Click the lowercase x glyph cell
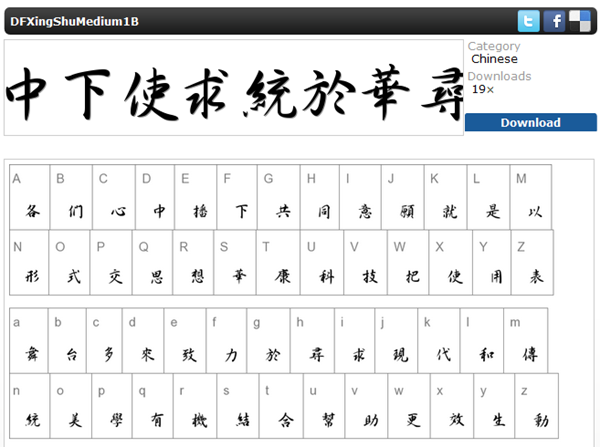The height and width of the screenshot is (447, 600). pyautogui.click(x=453, y=406)
